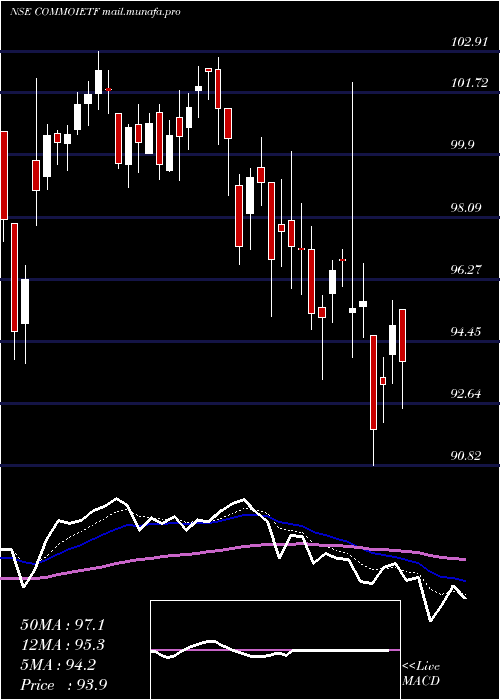
Task: Click the <<Live MACD label
Action: (421, 673)
